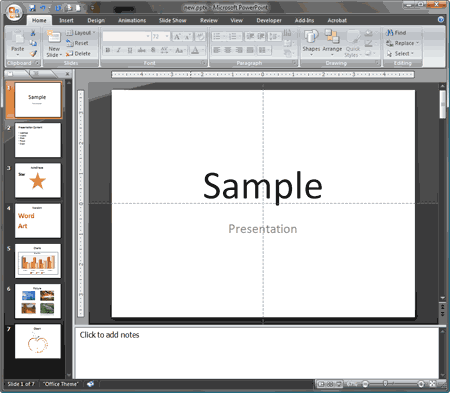Click the Quick Styles icon
This screenshot has height=393, width=450.
(353, 36)
